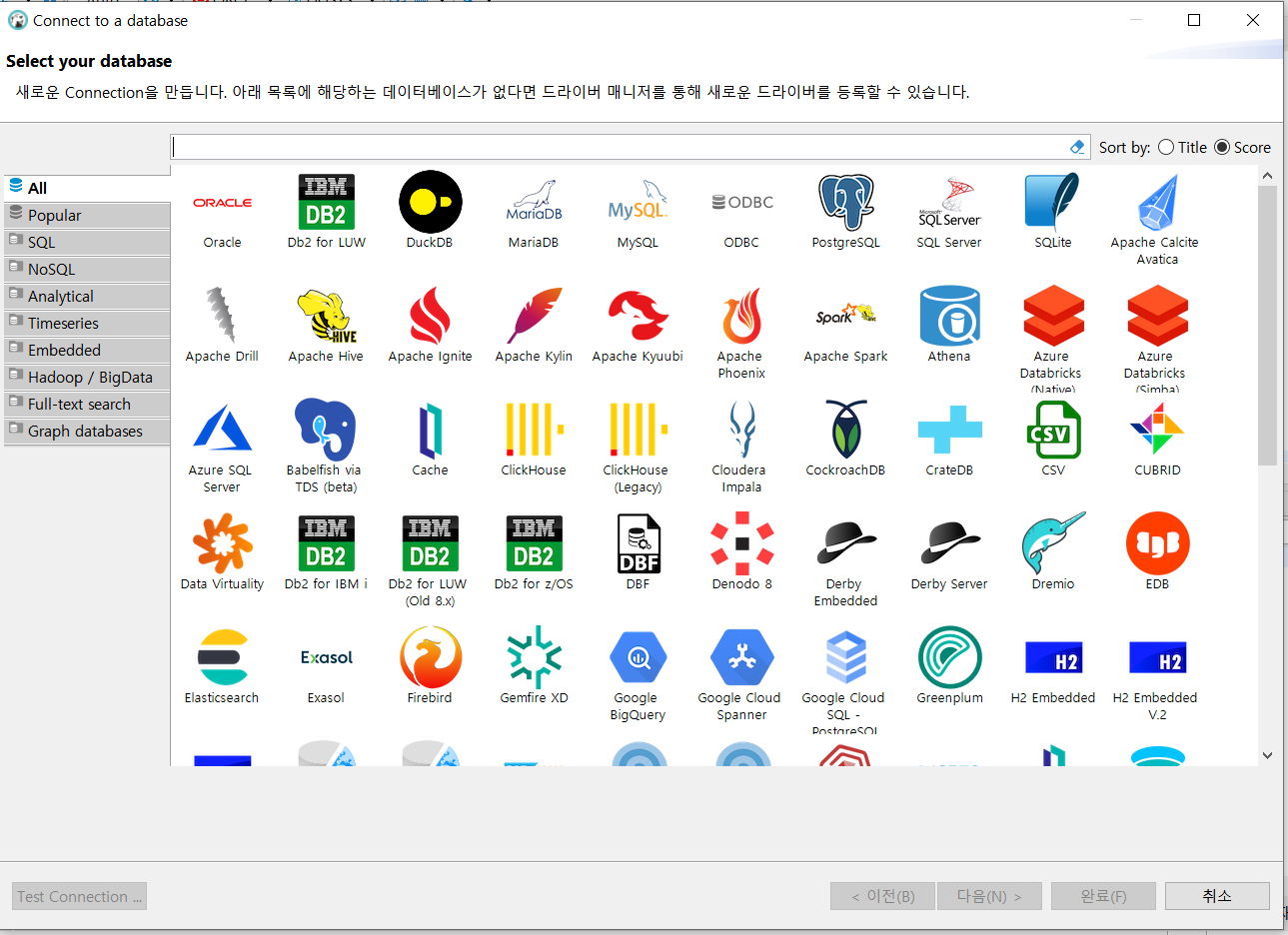Open the Embedded category
This screenshot has width=1288, height=935.
(x=87, y=350)
